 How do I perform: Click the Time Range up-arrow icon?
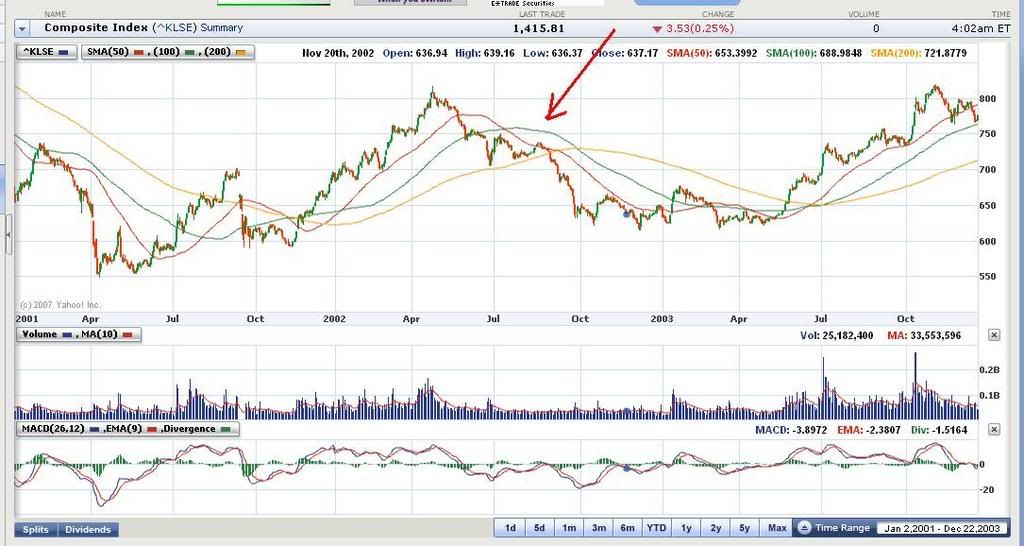click(x=804, y=528)
